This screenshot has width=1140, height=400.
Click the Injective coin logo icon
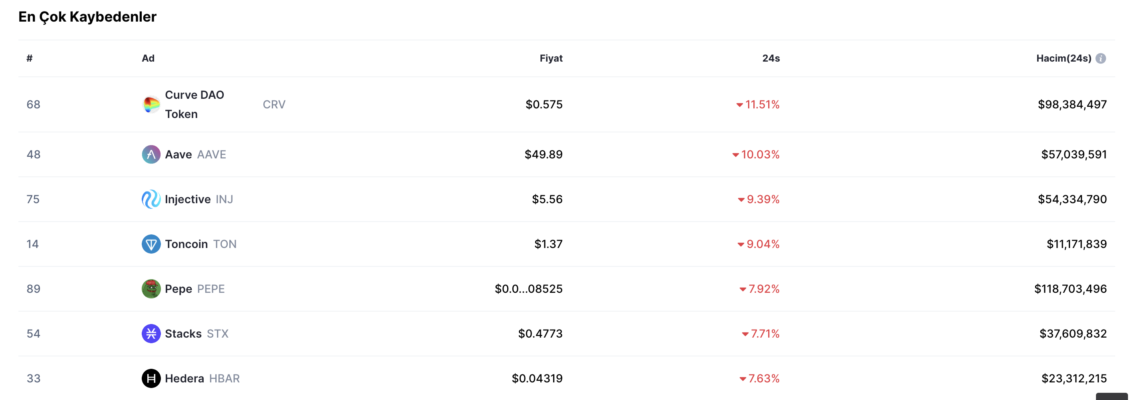[x=151, y=199]
